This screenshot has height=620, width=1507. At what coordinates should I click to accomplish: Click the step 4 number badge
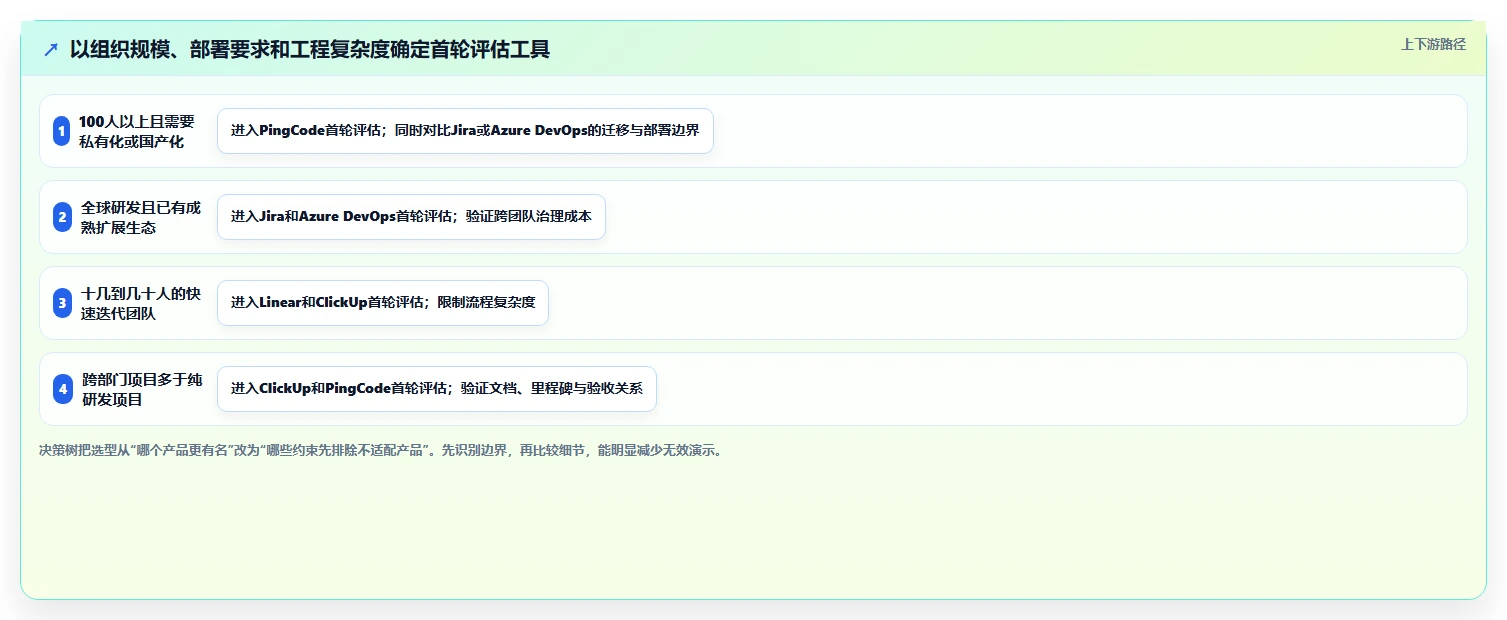click(x=62, y=389)
